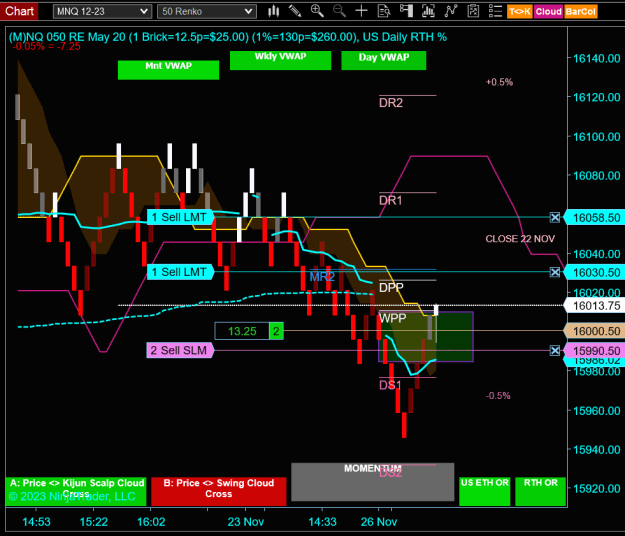Open the data box document icon
Viewport: 625px width, 536px height.
[384, 11]
